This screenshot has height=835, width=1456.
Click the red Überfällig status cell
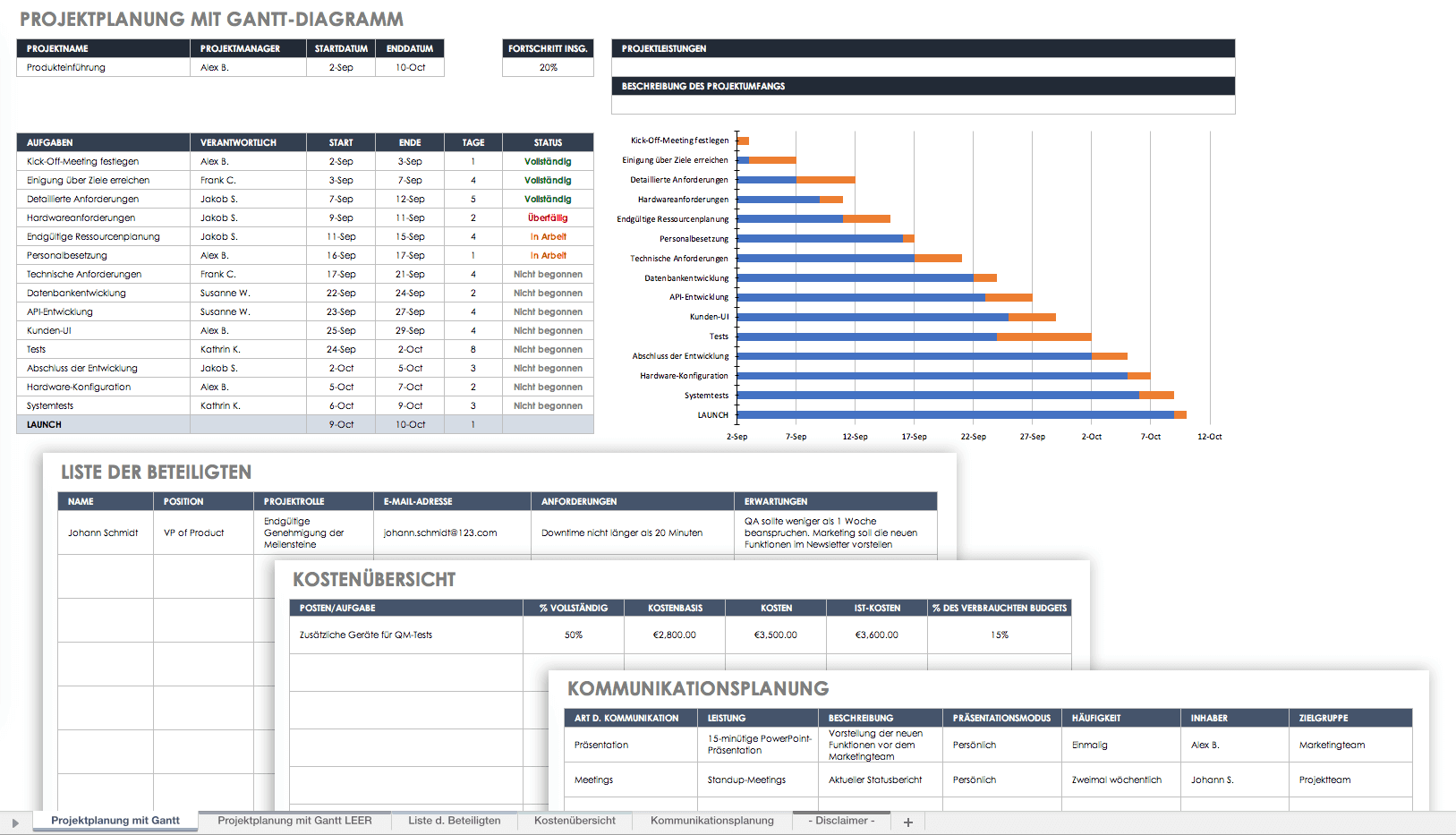point(548,218)
